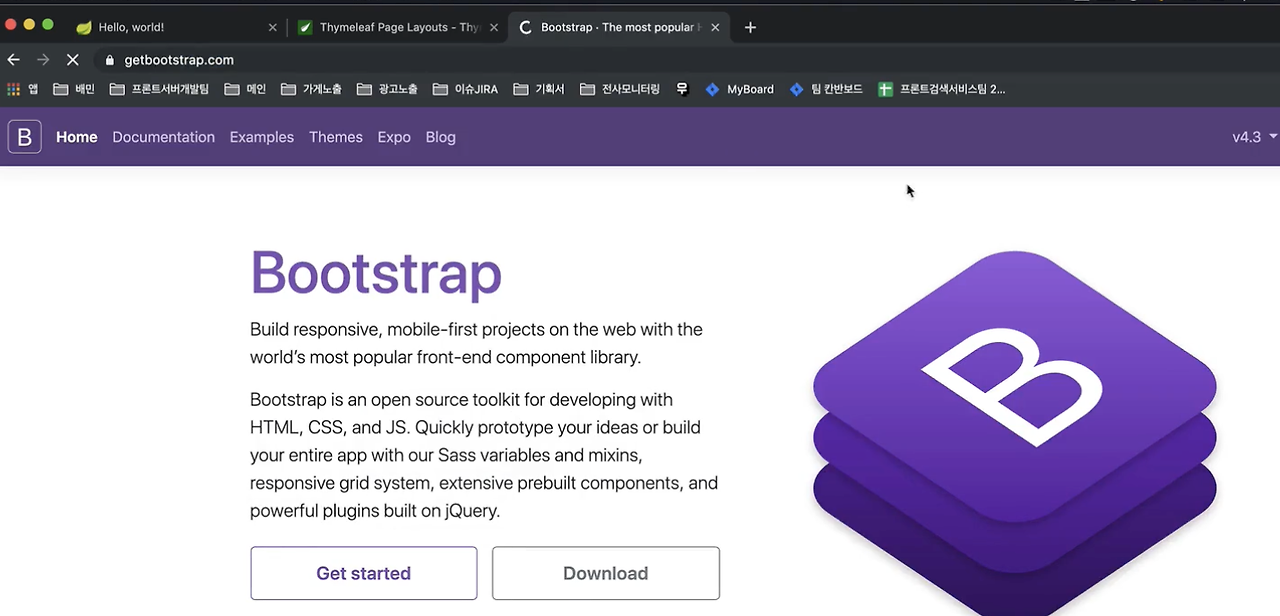
Task: Go to Home in navbar
Action: [x=77, y=137]
